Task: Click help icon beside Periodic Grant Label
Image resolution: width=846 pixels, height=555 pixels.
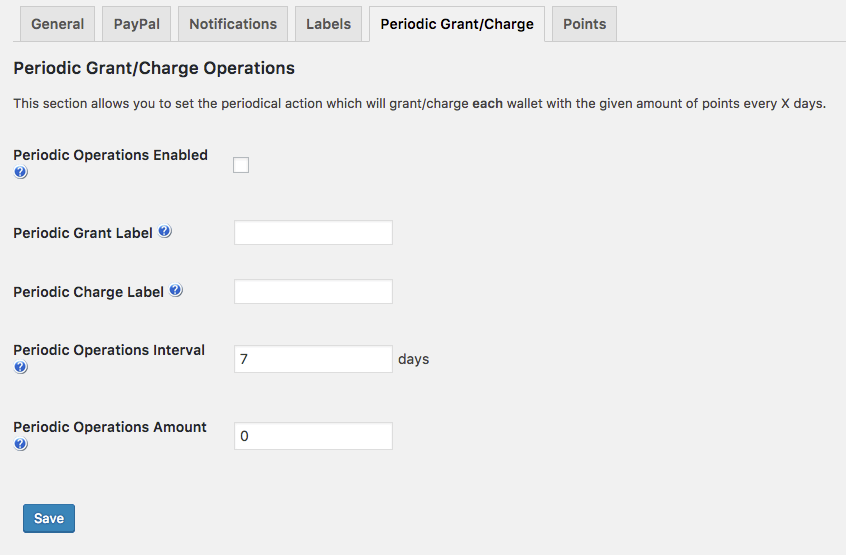Action: pos(165,232)
